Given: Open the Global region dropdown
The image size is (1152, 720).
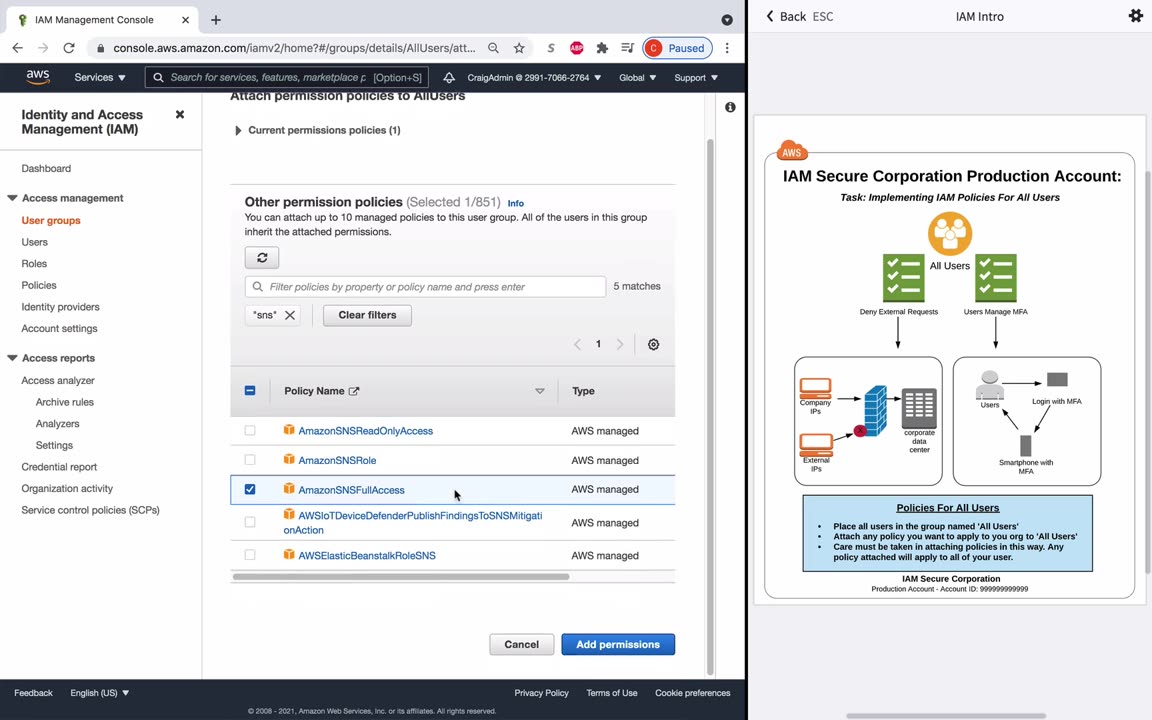Looking at the screenshot, I should [x=638, y=77].
